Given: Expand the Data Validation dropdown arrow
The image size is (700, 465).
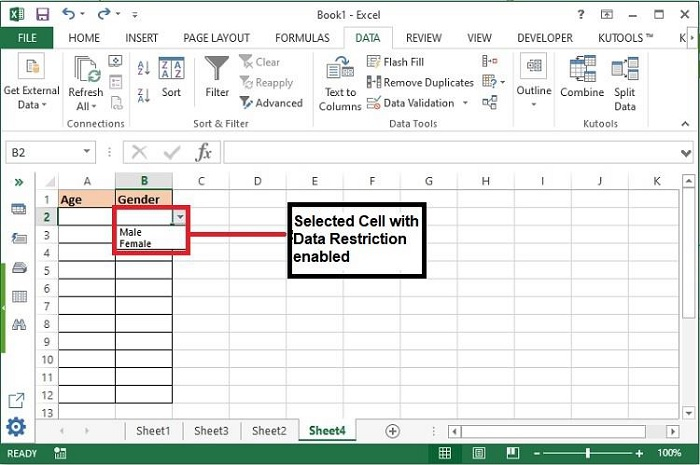Looking at the screenshot, I should tap(465, 103).
